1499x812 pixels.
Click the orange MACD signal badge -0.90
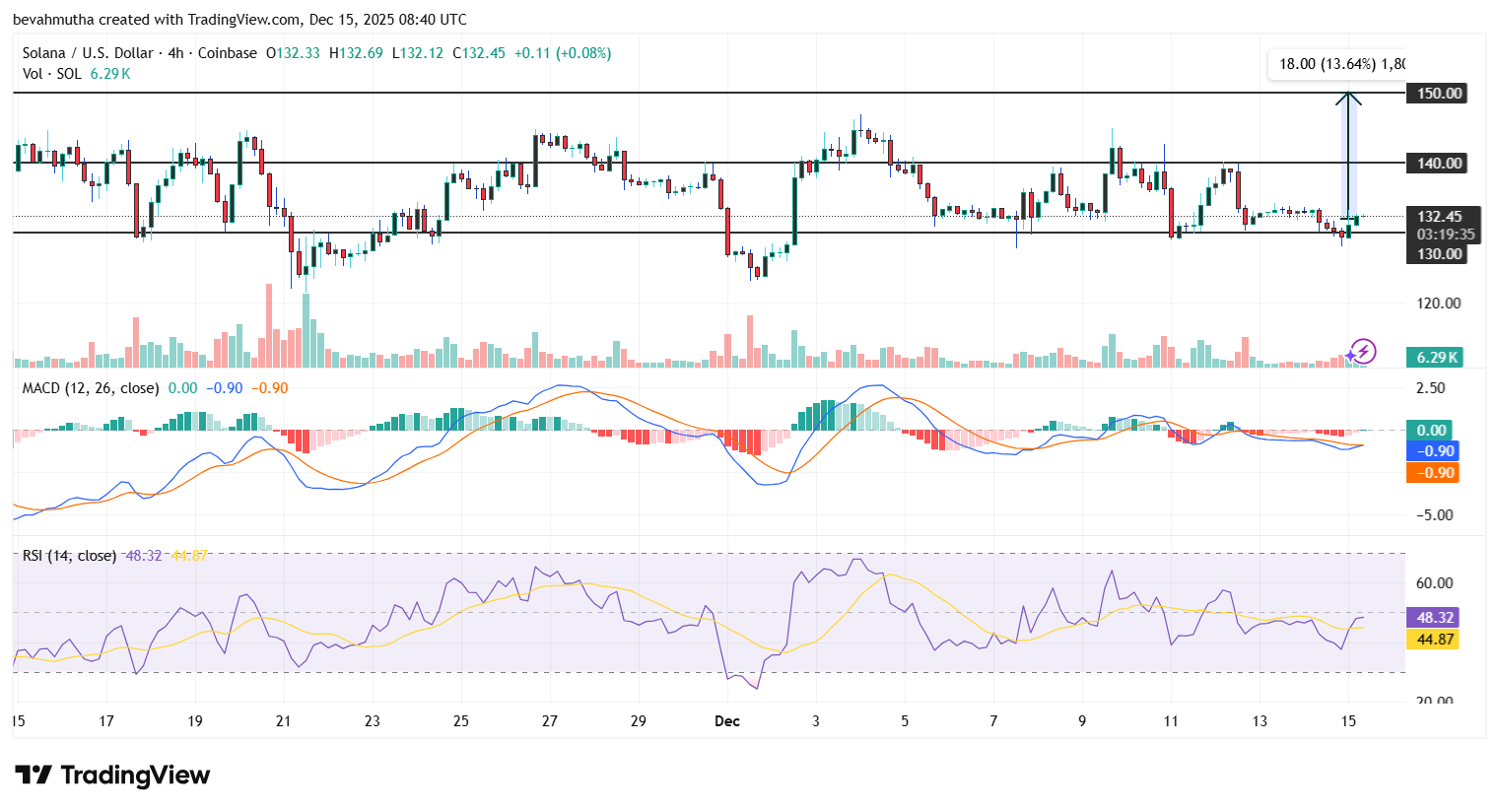1431,472
